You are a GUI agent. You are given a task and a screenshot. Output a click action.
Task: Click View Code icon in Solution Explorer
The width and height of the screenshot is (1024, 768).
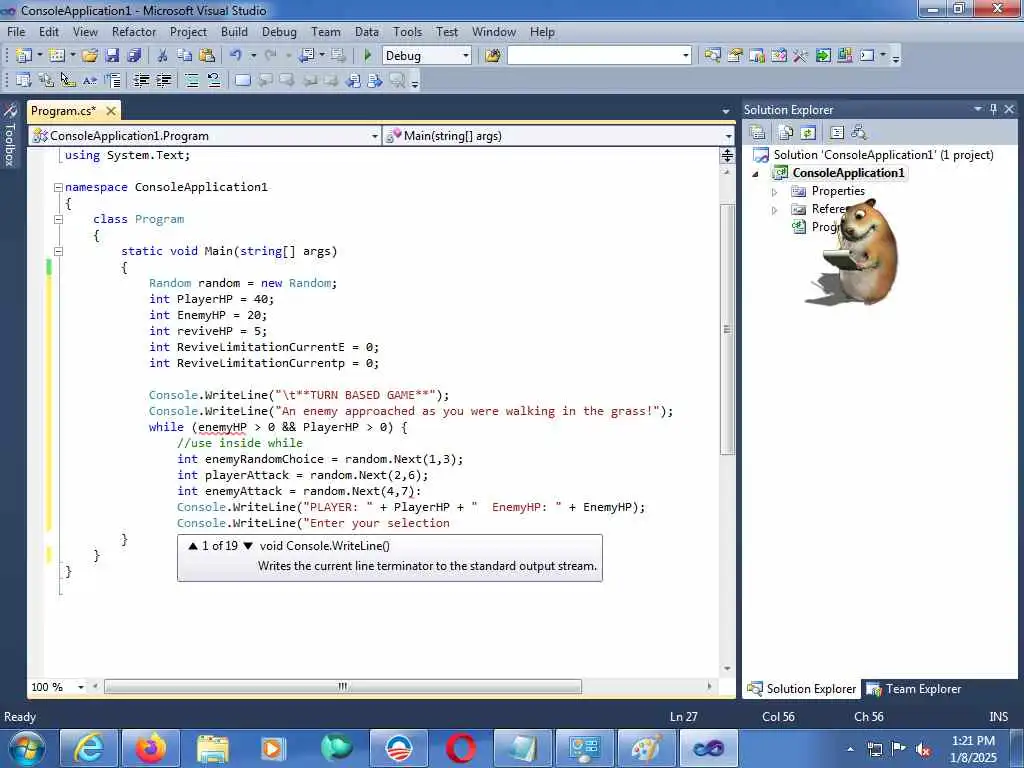[x=837, y=133]
